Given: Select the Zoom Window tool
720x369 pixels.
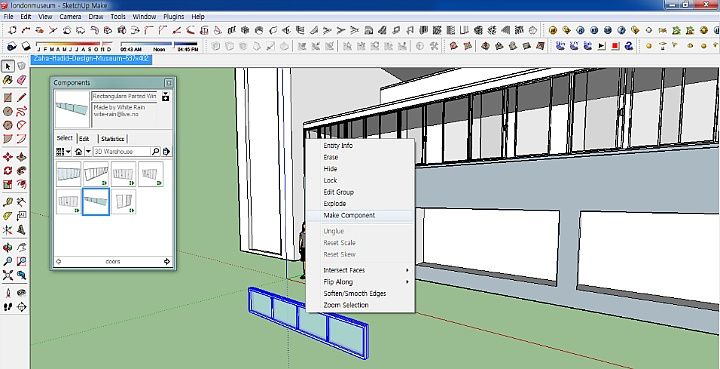Looking at the screenshot, I should pos(22,262).
